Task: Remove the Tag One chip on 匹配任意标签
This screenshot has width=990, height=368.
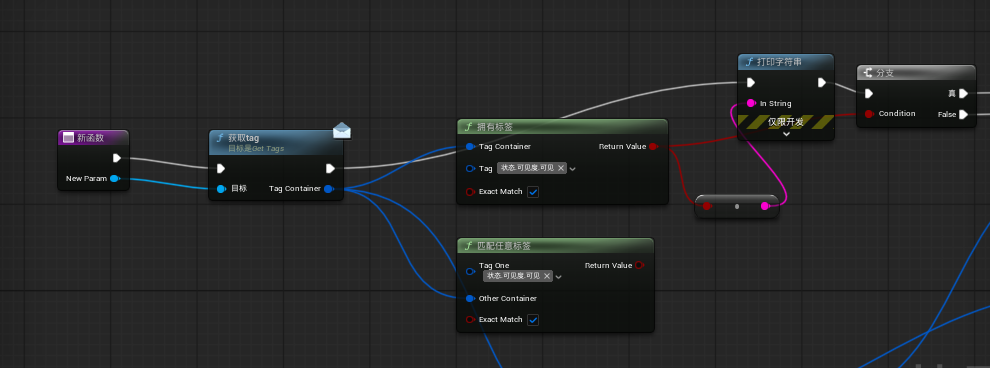Action: point(547,276)
